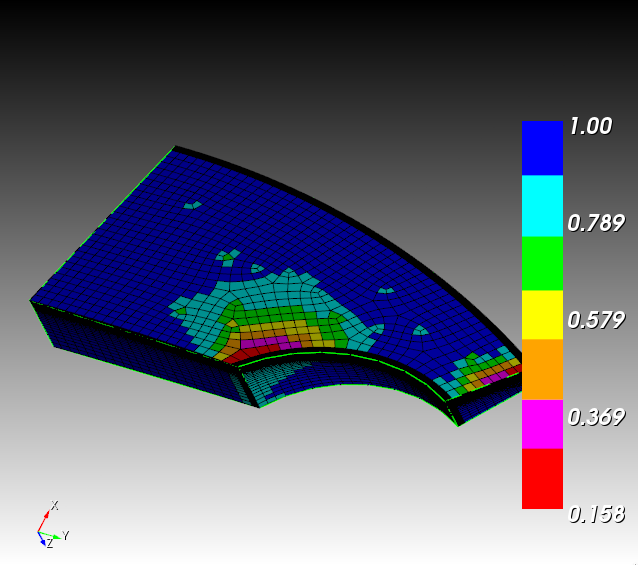
Task: Click the red band in the legend
Action: 542,479
